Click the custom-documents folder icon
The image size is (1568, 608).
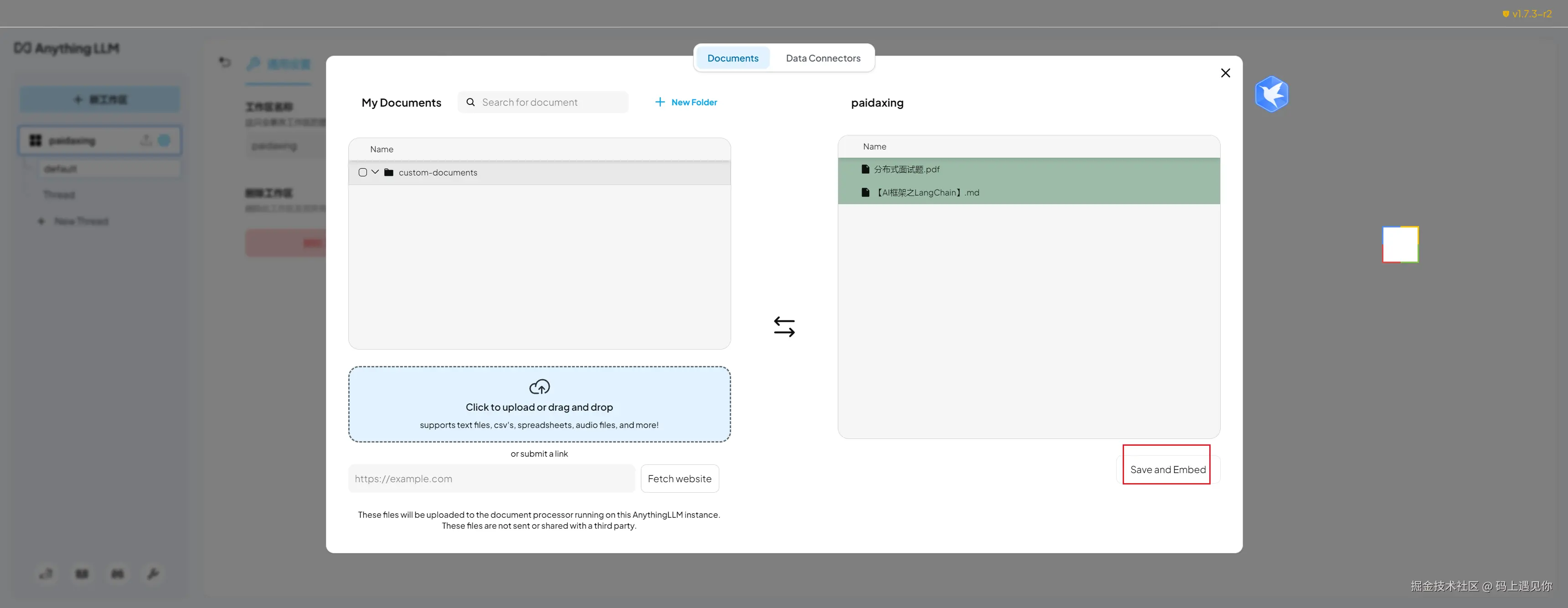click(389, 172)
